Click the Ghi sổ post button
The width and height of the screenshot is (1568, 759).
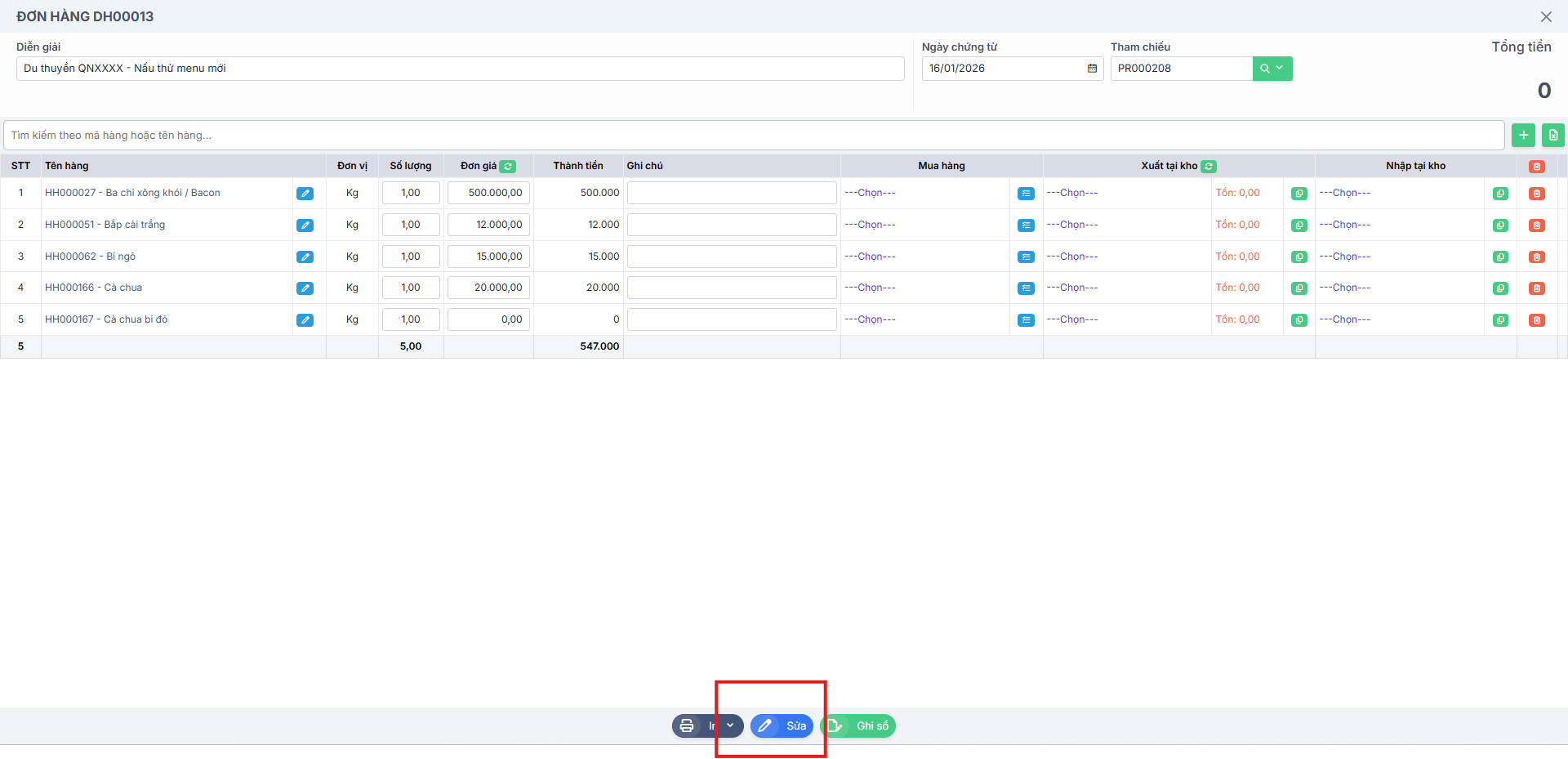point(858,726)
